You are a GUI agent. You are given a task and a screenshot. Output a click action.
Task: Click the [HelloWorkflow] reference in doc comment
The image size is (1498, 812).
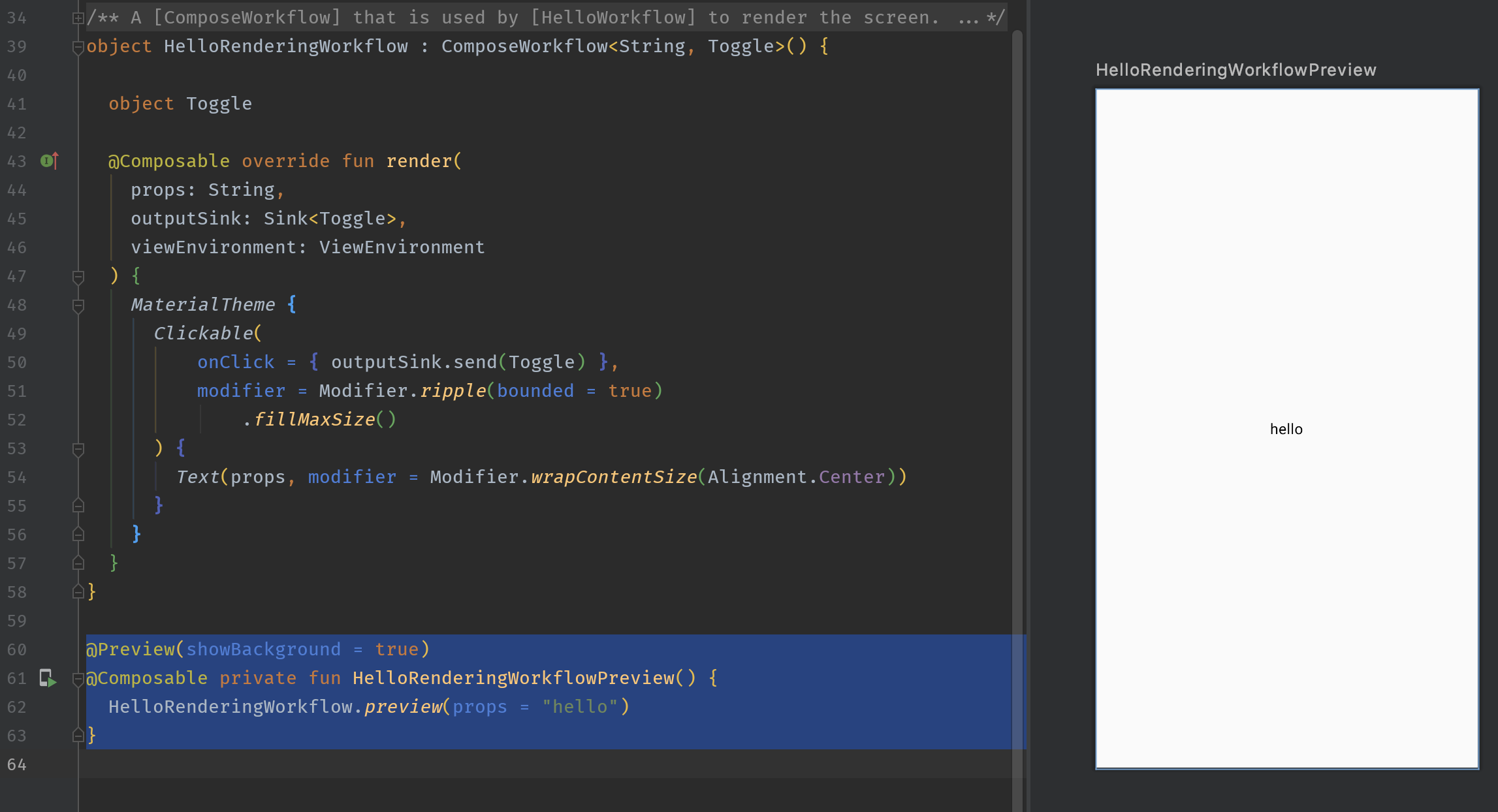(613, 18)
